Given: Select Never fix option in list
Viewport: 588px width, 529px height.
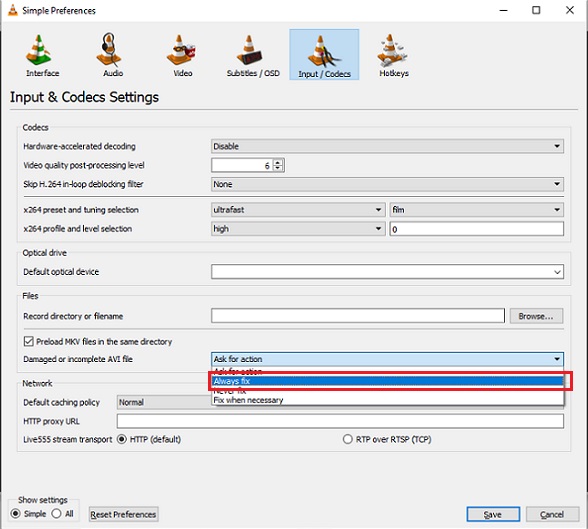Looking at the screenshot, I should pos(387,391).
